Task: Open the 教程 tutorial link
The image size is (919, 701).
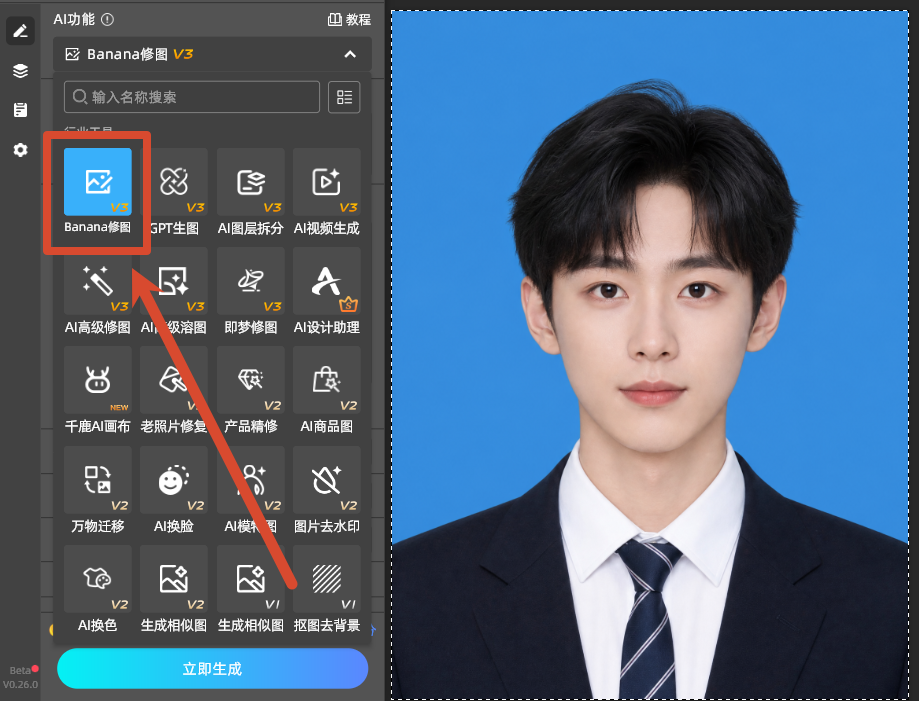Action: (349, 19)
